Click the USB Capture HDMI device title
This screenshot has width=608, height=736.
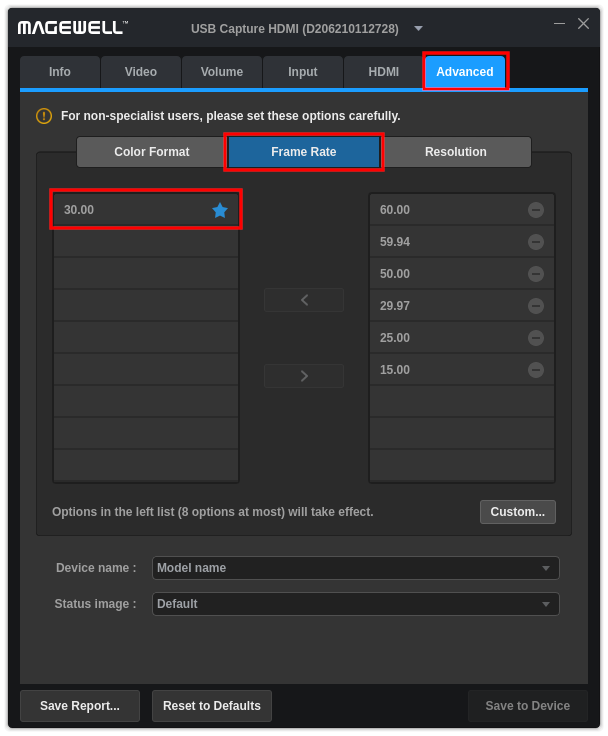294,29
